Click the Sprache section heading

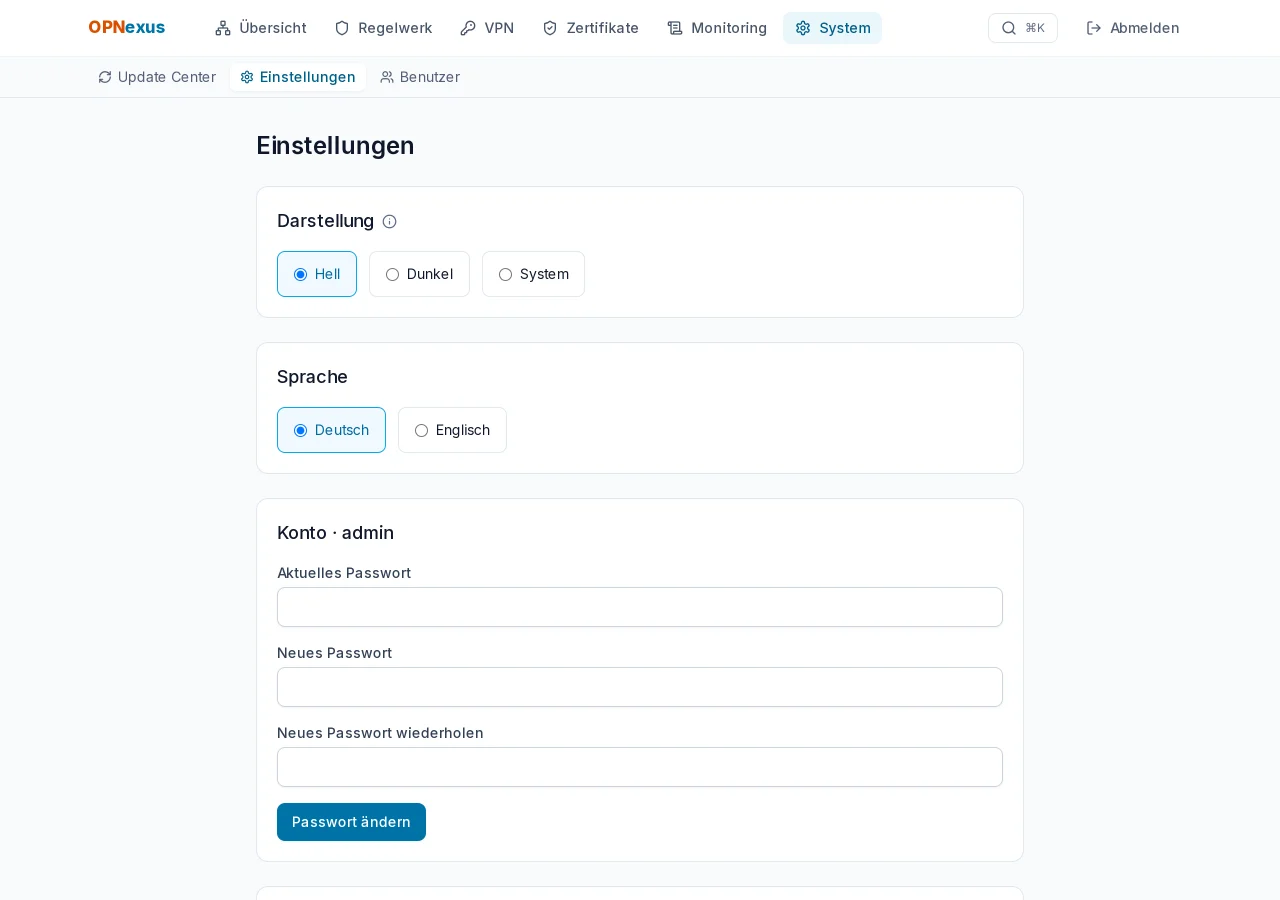(x=312, y=377)
